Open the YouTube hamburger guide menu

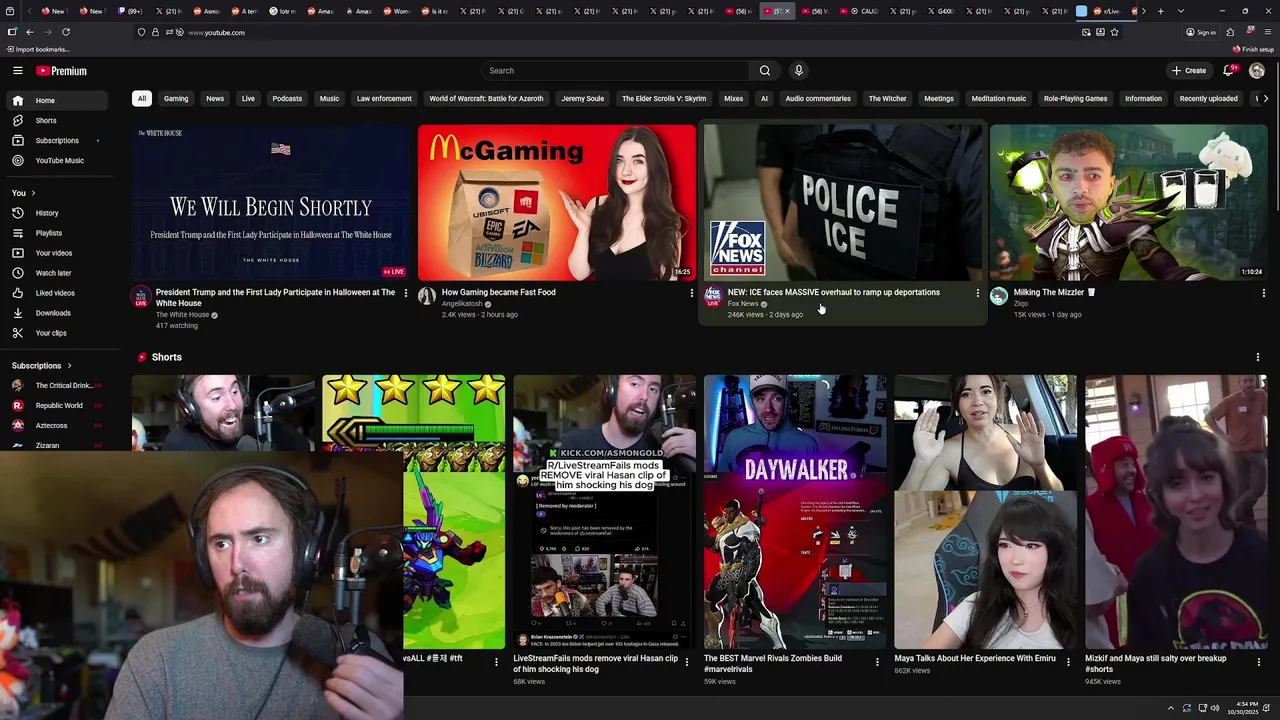tap(17, 71)
